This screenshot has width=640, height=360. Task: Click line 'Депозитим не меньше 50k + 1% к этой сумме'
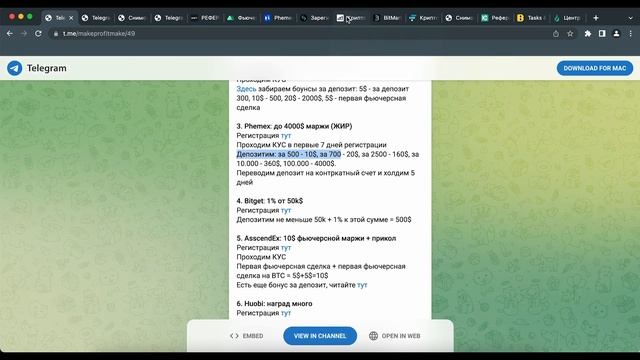pyautogui.click(x=324, y=220)
